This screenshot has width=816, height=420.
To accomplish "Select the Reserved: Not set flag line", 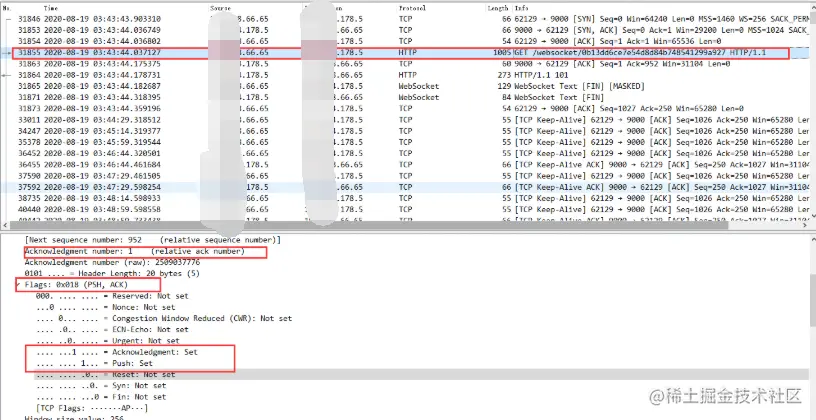I will click(112, 296).
